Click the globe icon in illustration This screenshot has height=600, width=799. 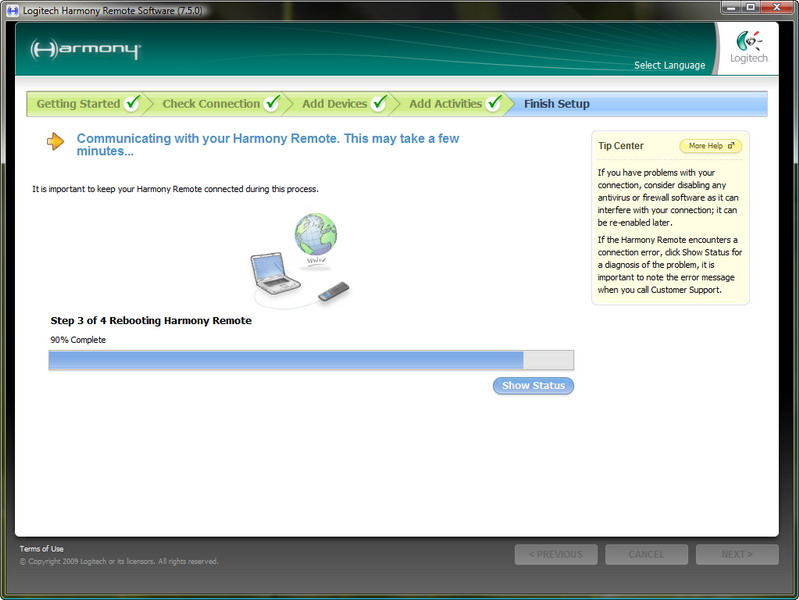[x=316, y=238]
